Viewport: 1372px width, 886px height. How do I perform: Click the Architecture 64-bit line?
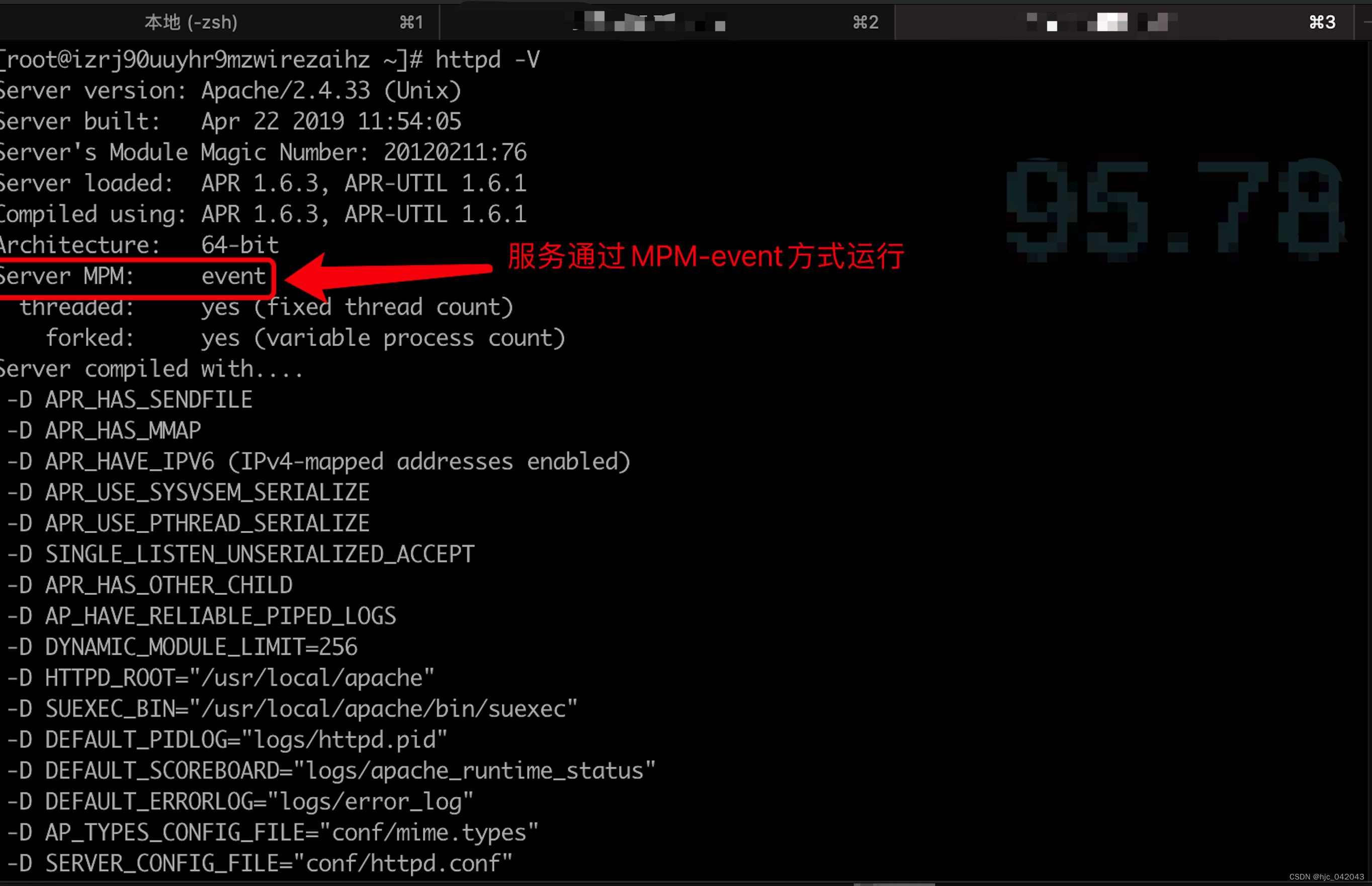(138, 245)
